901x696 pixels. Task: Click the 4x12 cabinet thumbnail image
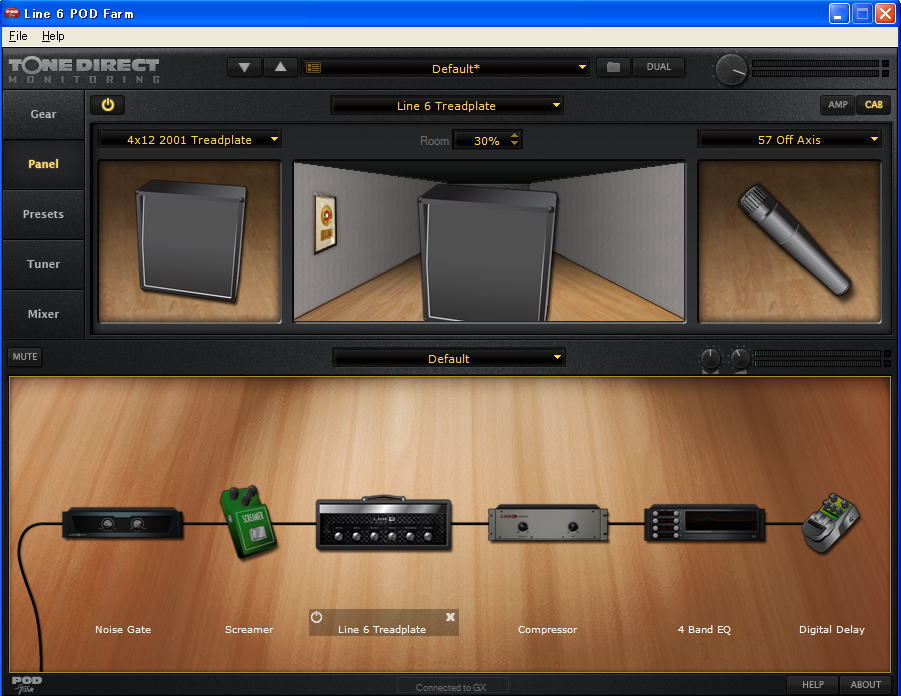tap(190, 241)
